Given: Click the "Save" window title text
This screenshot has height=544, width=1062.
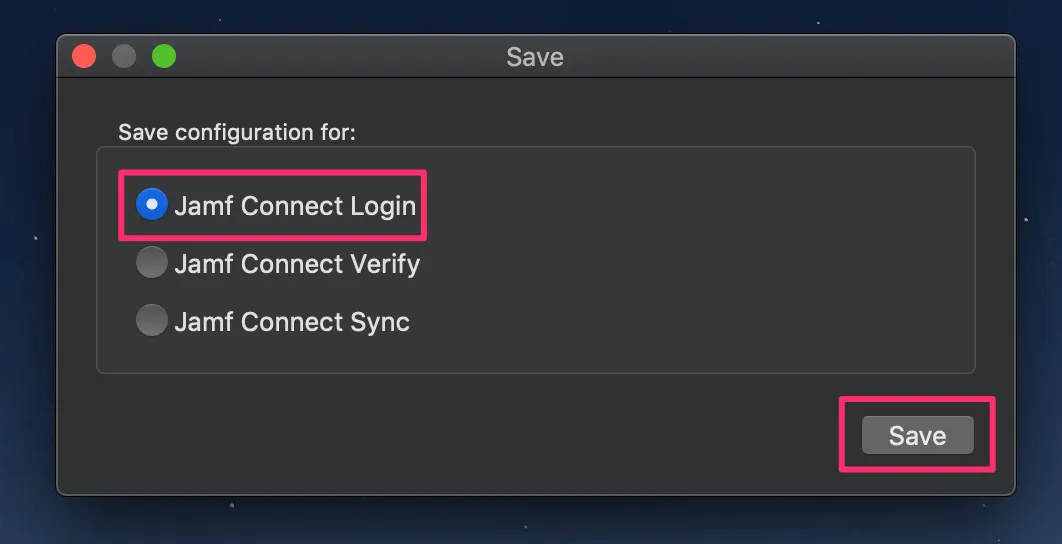Looking at the screenshot, I should [535, 57].
